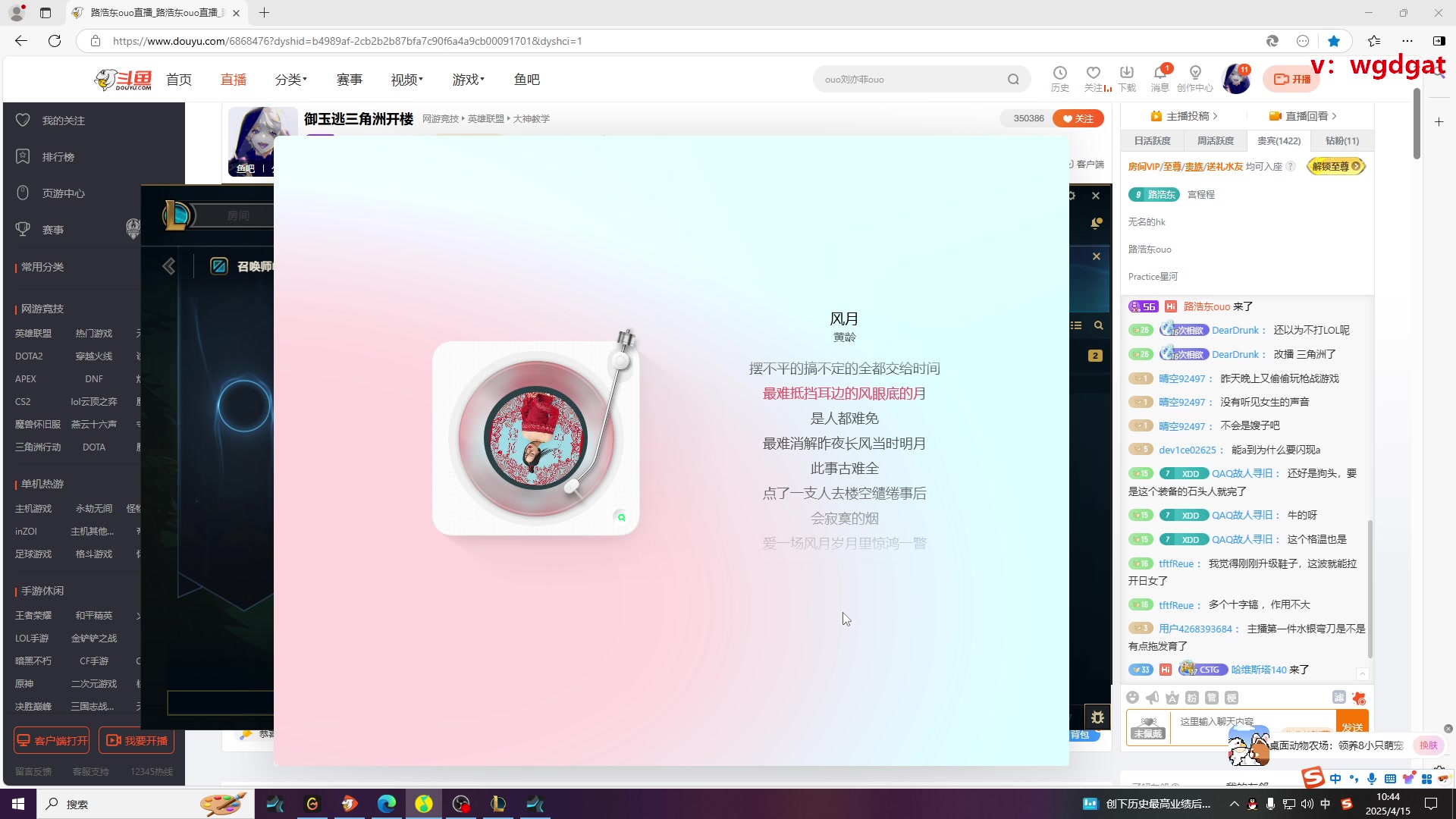Click 客户端打开 button in sidebar

pyautogui.click(x=52, y=740)
